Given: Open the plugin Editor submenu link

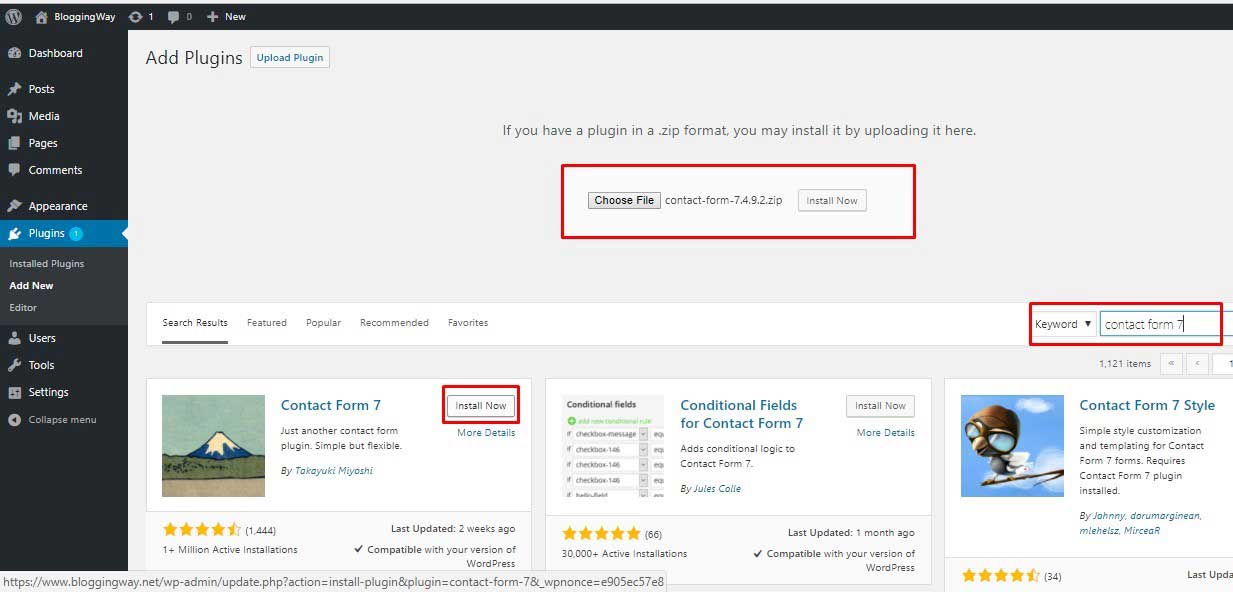Looking at the screenshot, I should [23, 308].
